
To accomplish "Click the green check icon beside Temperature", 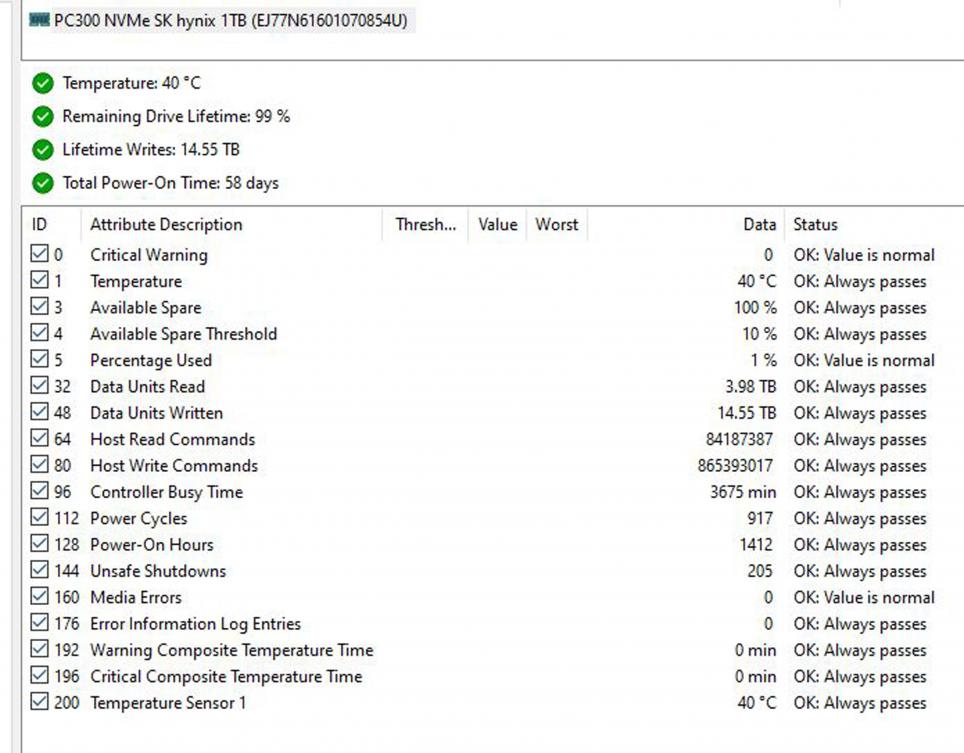I will point(42,83).
